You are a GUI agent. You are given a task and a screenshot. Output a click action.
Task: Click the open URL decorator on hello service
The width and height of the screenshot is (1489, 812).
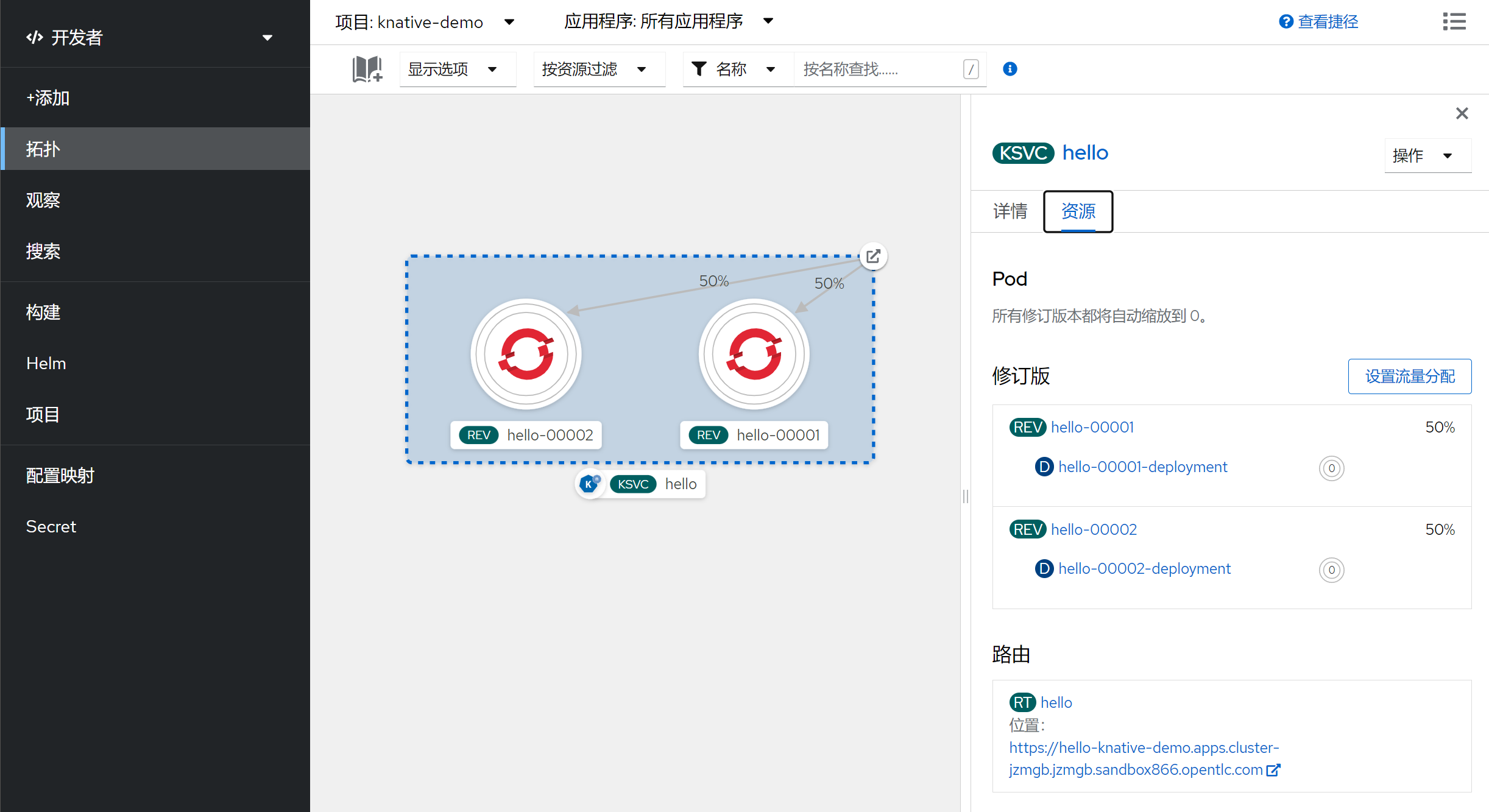click(x=873, y=256)
